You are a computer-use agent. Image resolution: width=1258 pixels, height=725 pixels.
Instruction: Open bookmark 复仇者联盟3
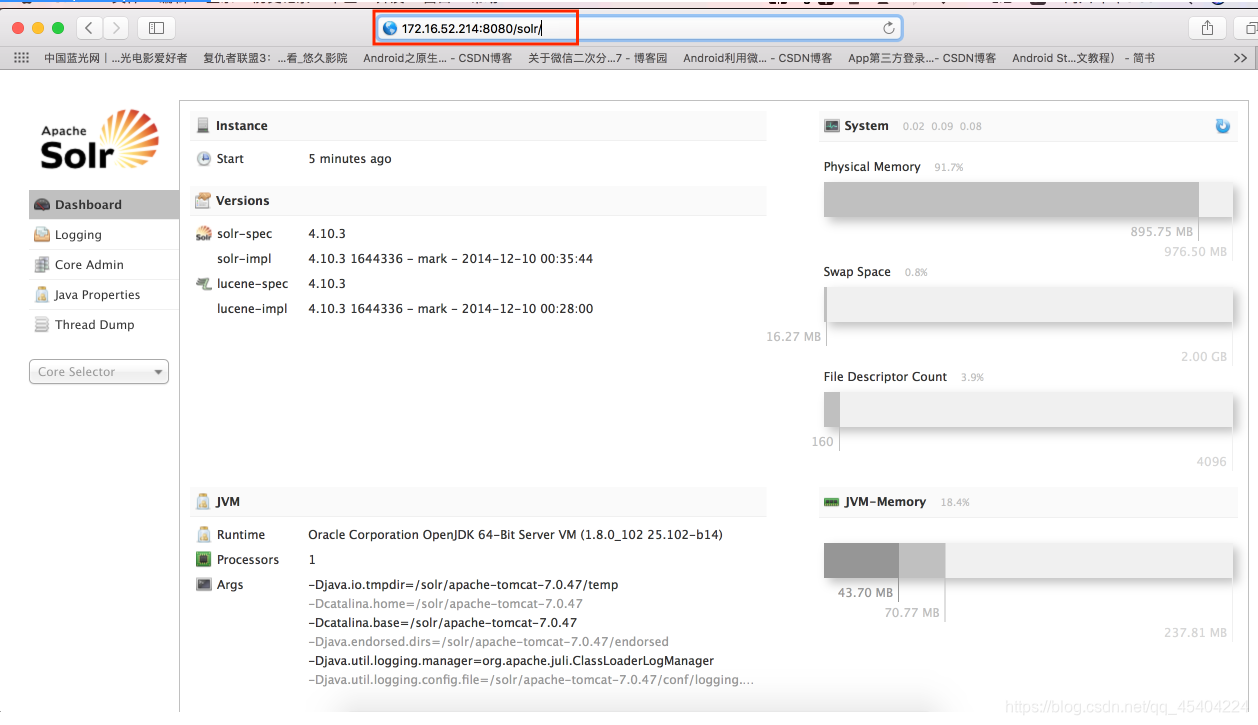(275, 58)
